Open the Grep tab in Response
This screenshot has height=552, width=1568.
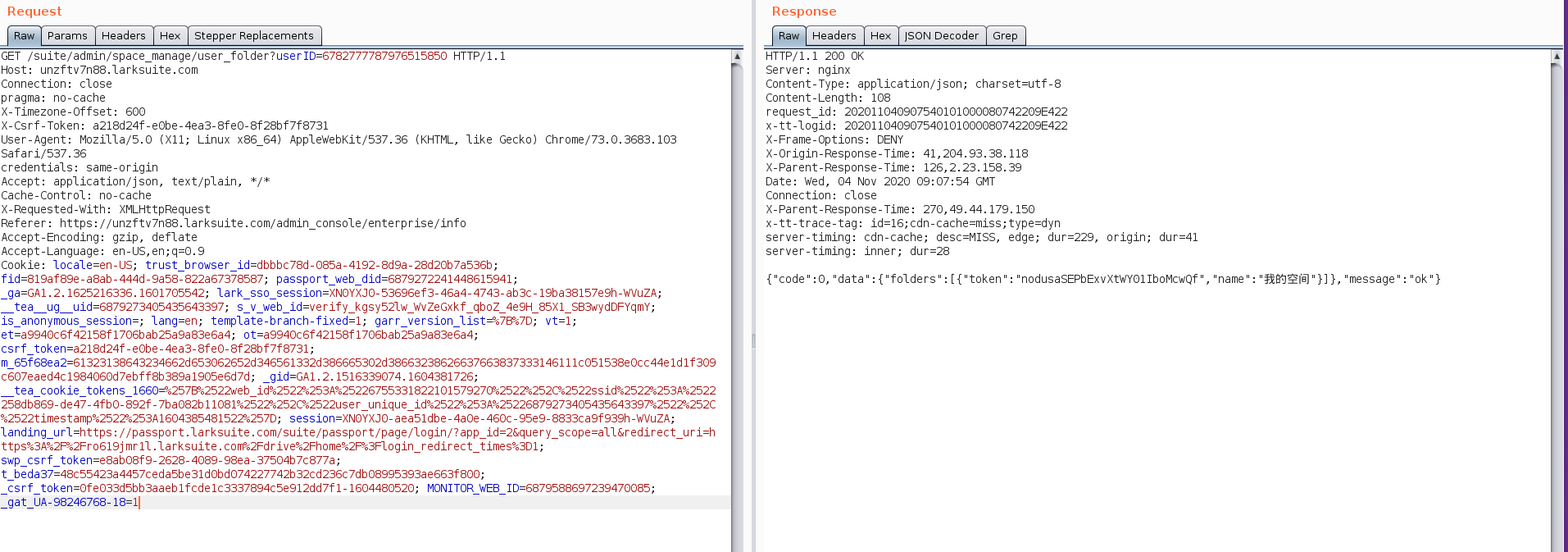pos(1005,36)
